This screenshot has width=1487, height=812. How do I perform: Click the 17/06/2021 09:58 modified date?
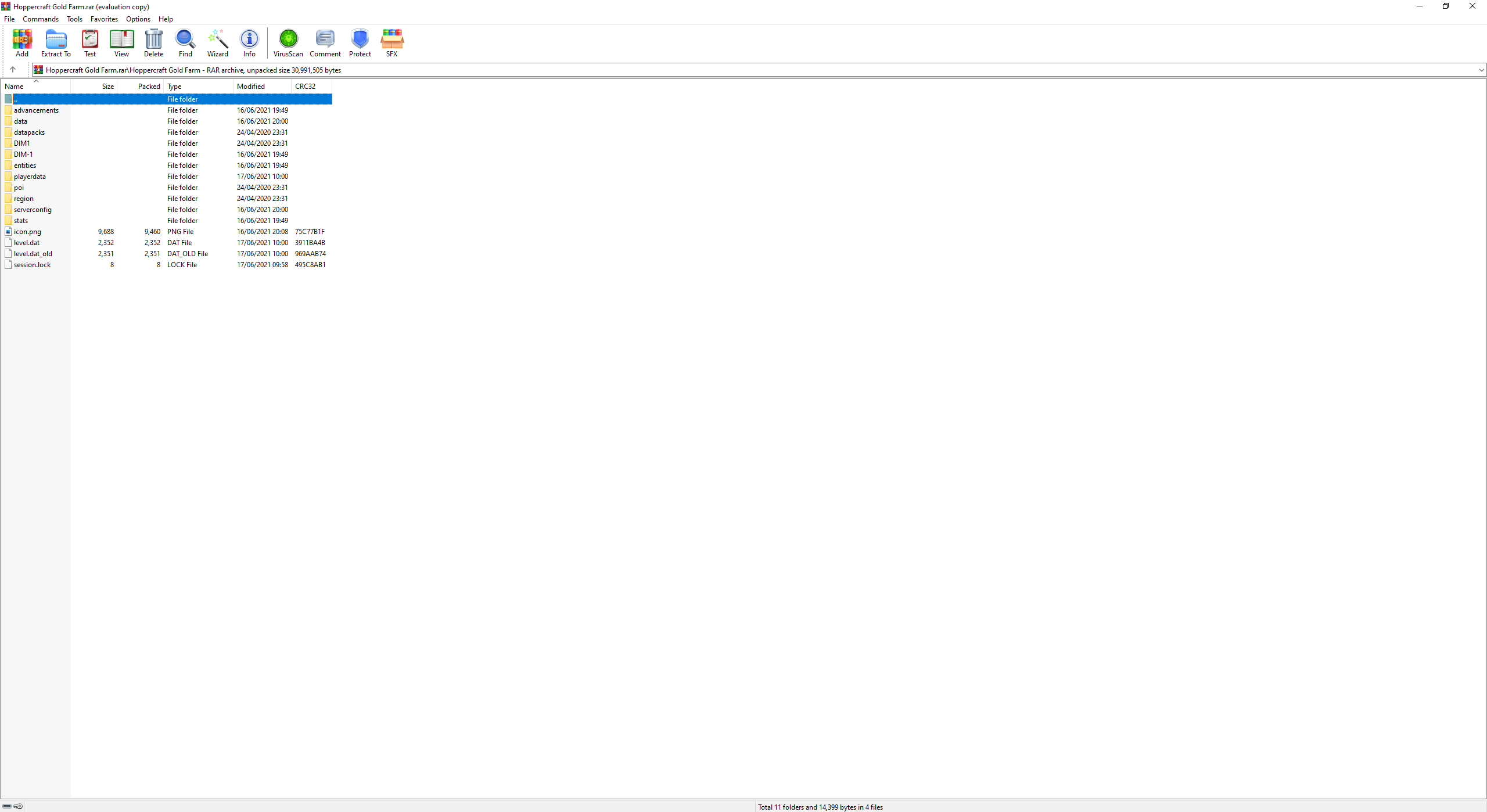click(263, 265)
